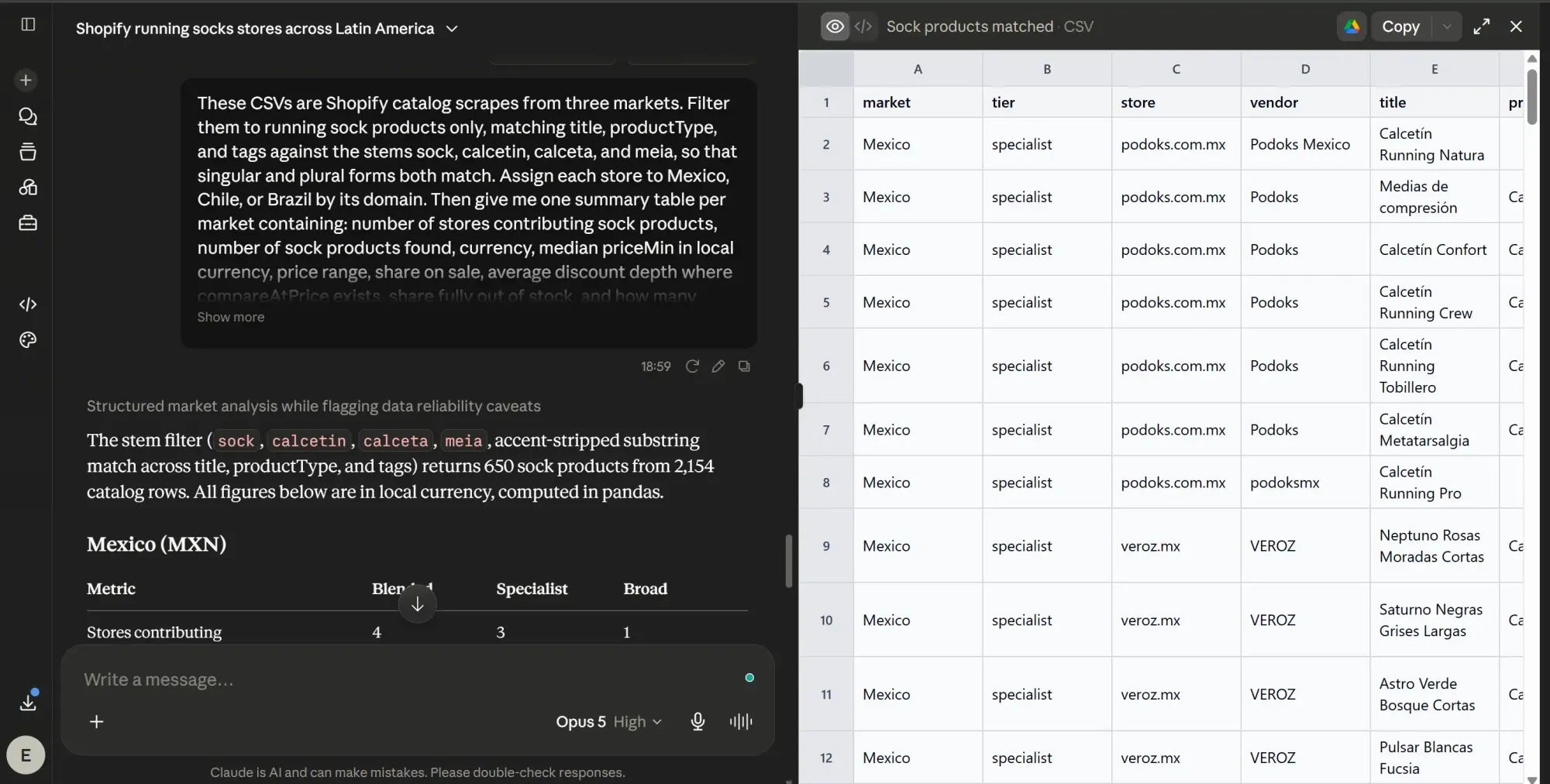Open the user profile avatar E

26,755
